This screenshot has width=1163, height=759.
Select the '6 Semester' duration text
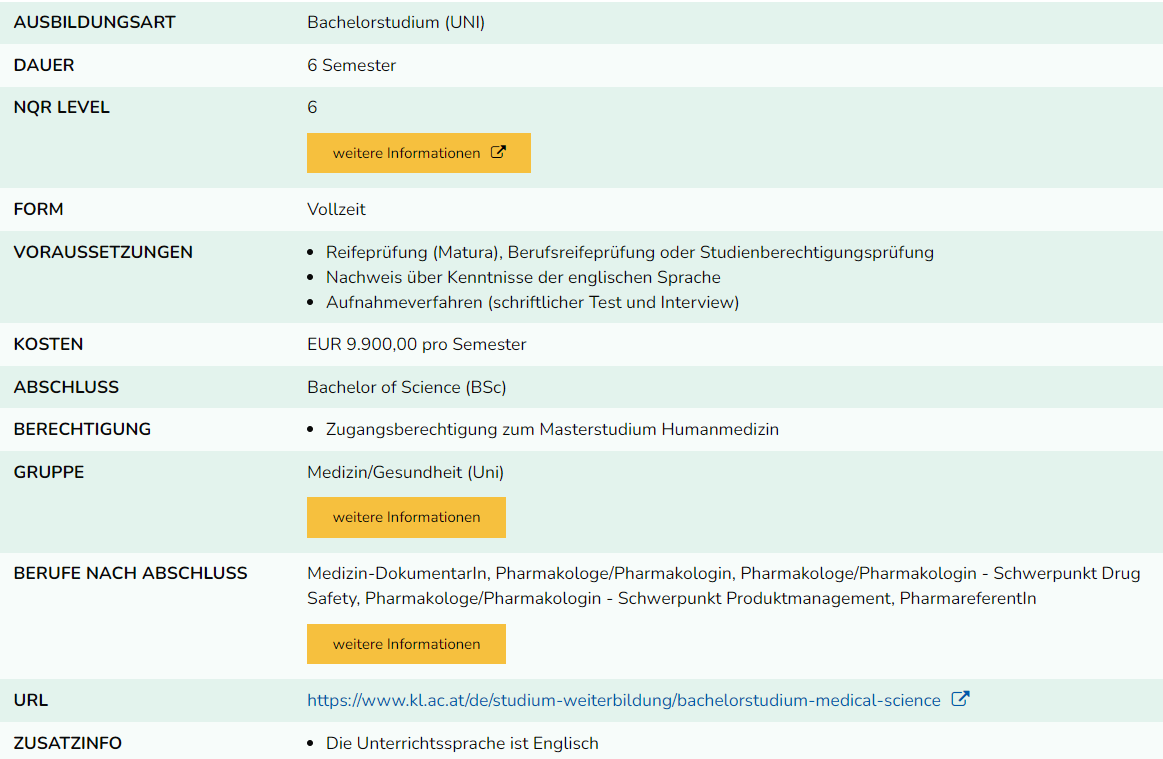pyautogui.click(x=351, y=65)
